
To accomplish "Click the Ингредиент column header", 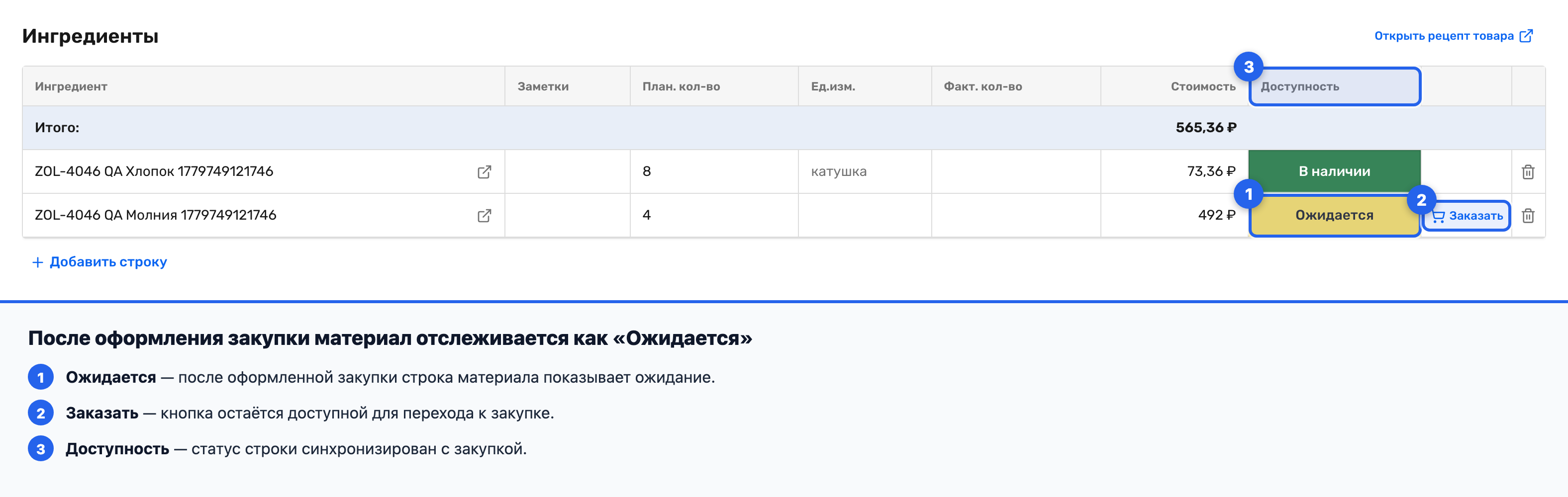I will (x=264, y=86).
